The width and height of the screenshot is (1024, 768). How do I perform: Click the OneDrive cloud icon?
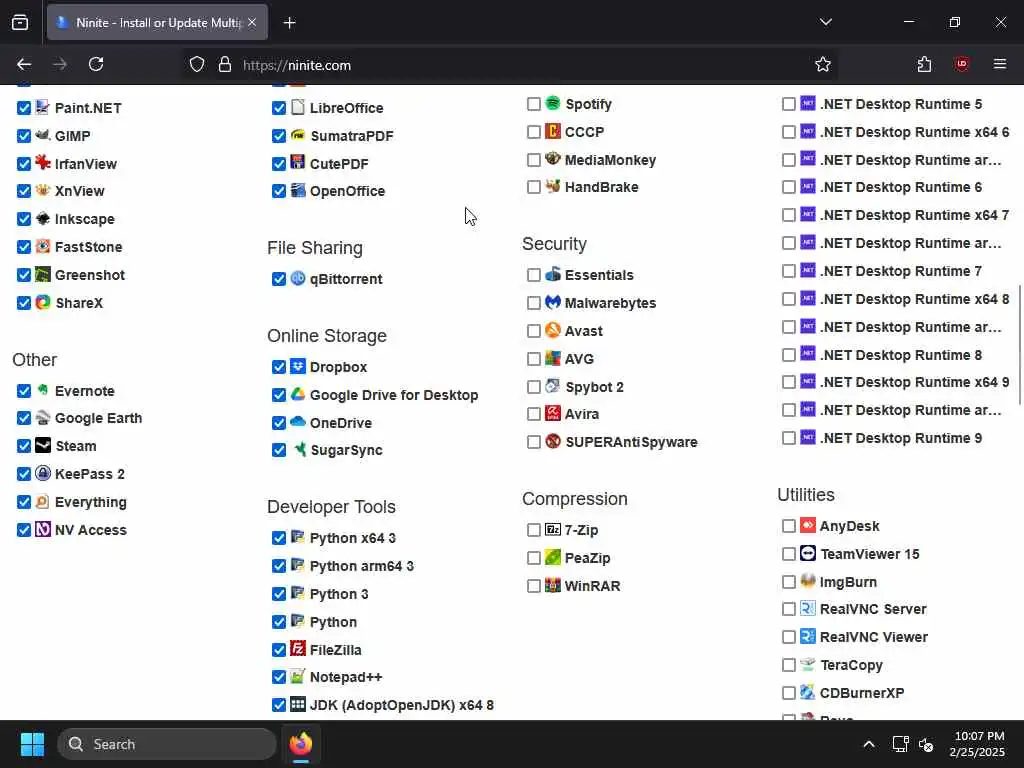(298, 422)
